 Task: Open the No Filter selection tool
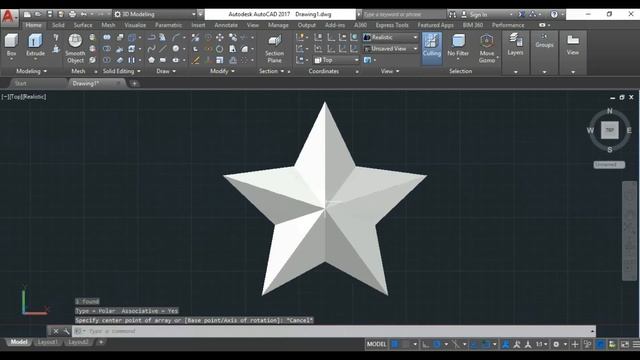tap(458, 46)
